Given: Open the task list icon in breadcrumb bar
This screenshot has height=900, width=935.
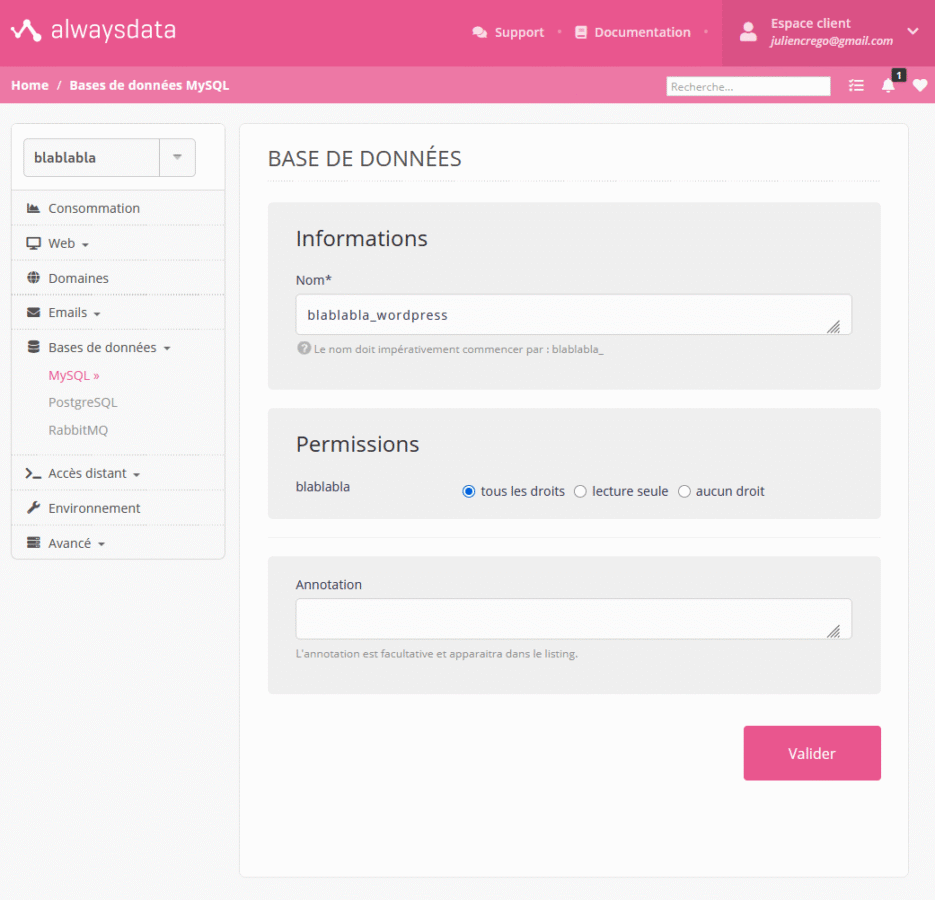Looking at the screenshot, I should pyautogui.click(x=856, y=86).
